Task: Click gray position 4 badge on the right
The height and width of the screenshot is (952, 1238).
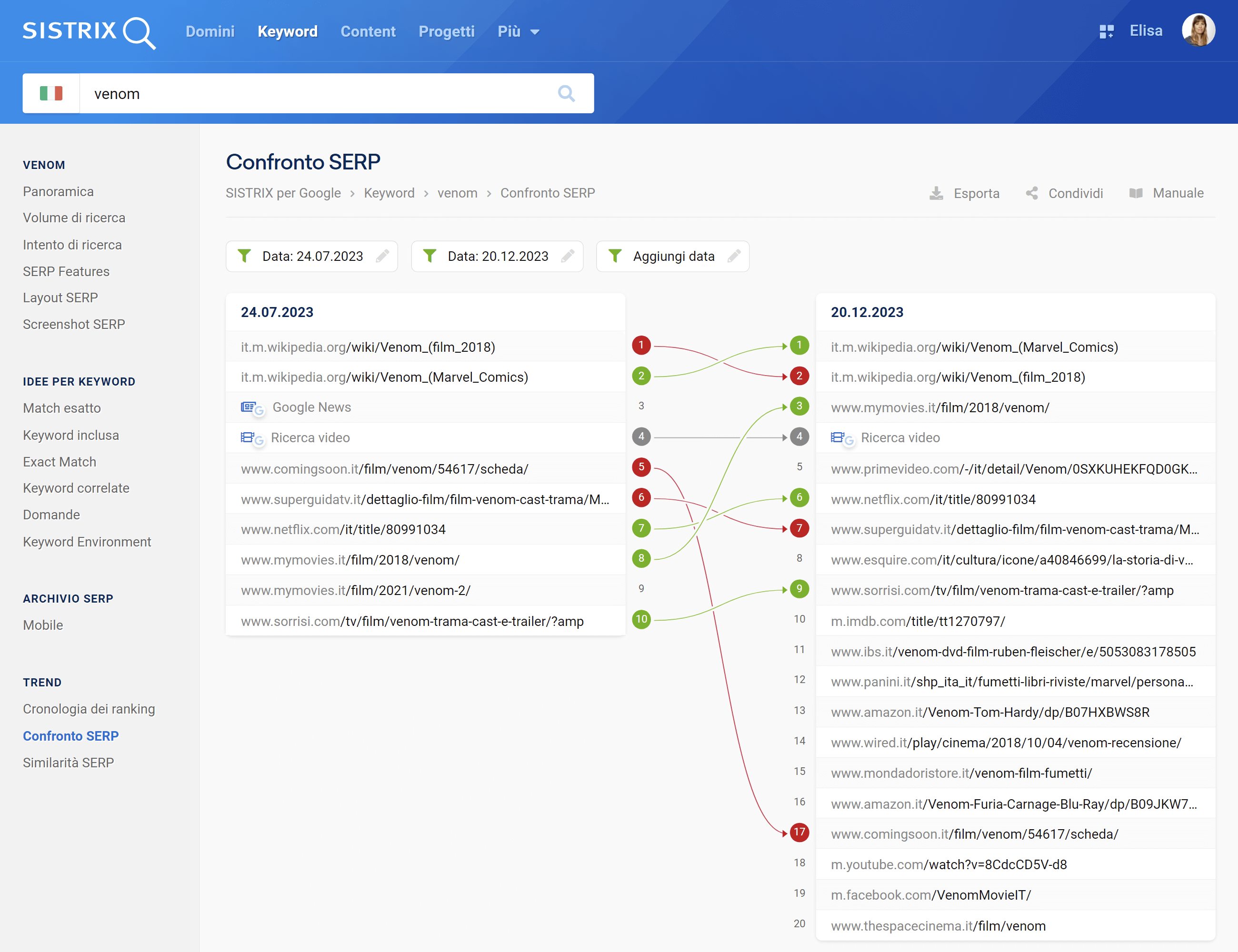Action: tap(799, 437)
